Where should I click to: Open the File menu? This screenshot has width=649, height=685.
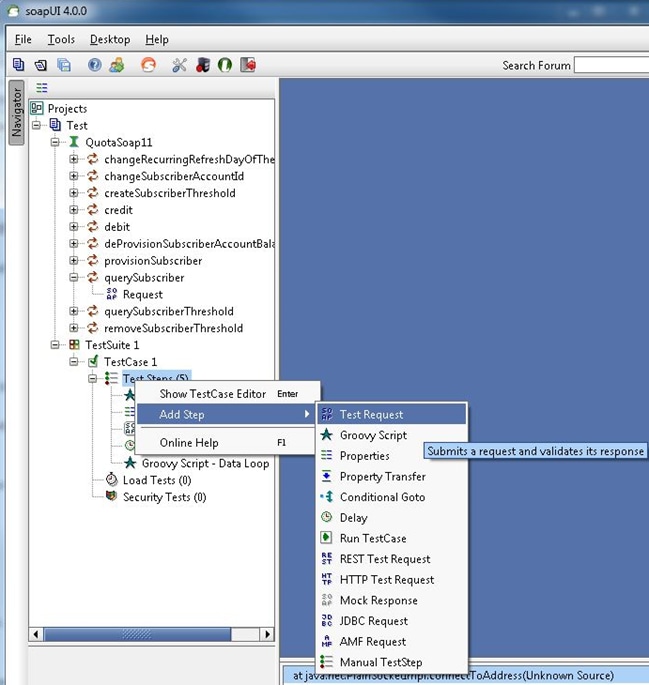click(23, 40)
